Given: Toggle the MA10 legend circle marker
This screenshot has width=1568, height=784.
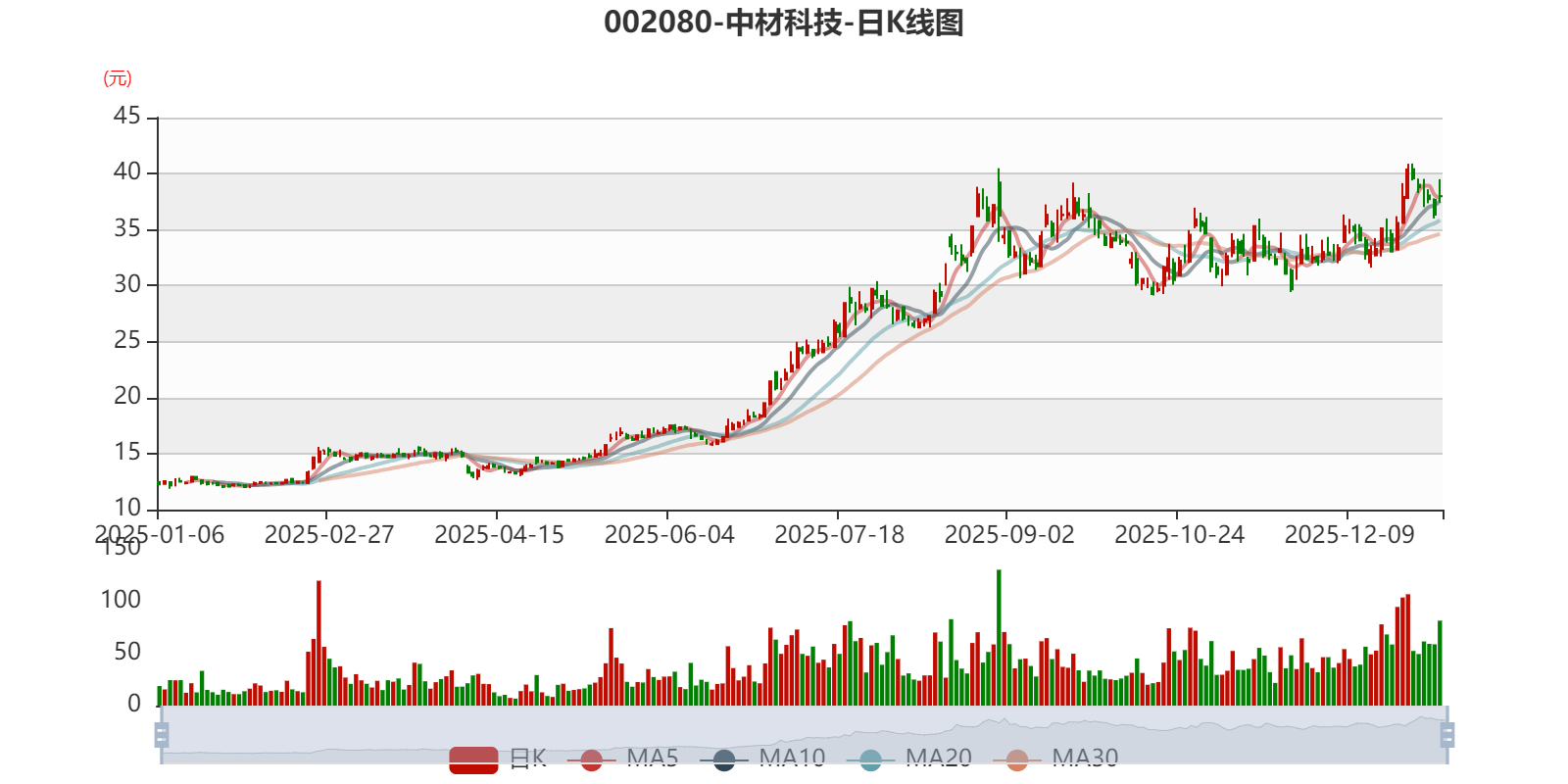Looking at the screenshot, I should [x=724, y=759].
